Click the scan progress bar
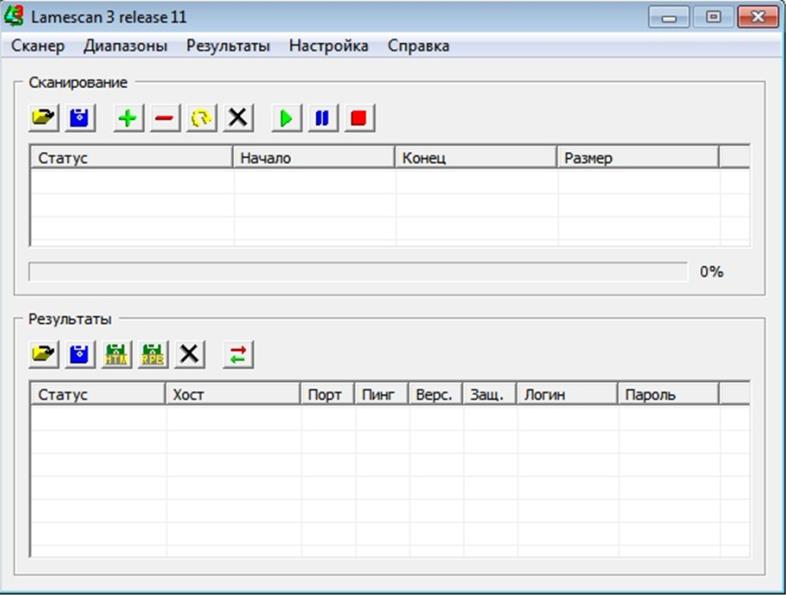 click(x=357, y=272)
